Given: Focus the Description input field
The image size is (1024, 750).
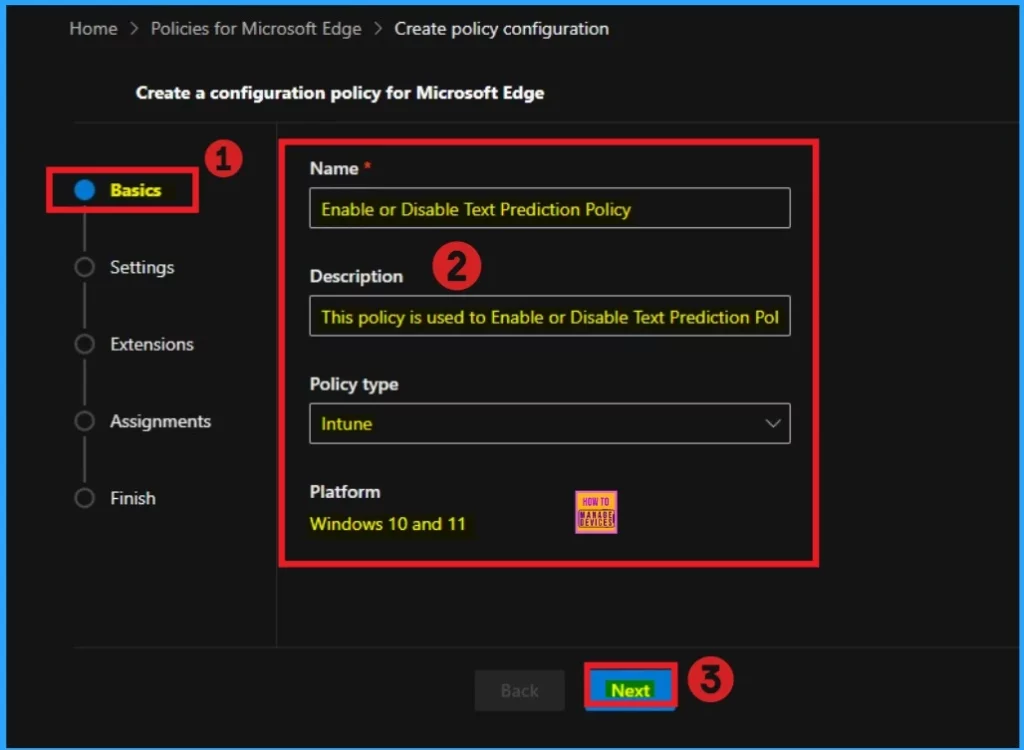Looking at the screenshot, I should (x=550, y=316).
